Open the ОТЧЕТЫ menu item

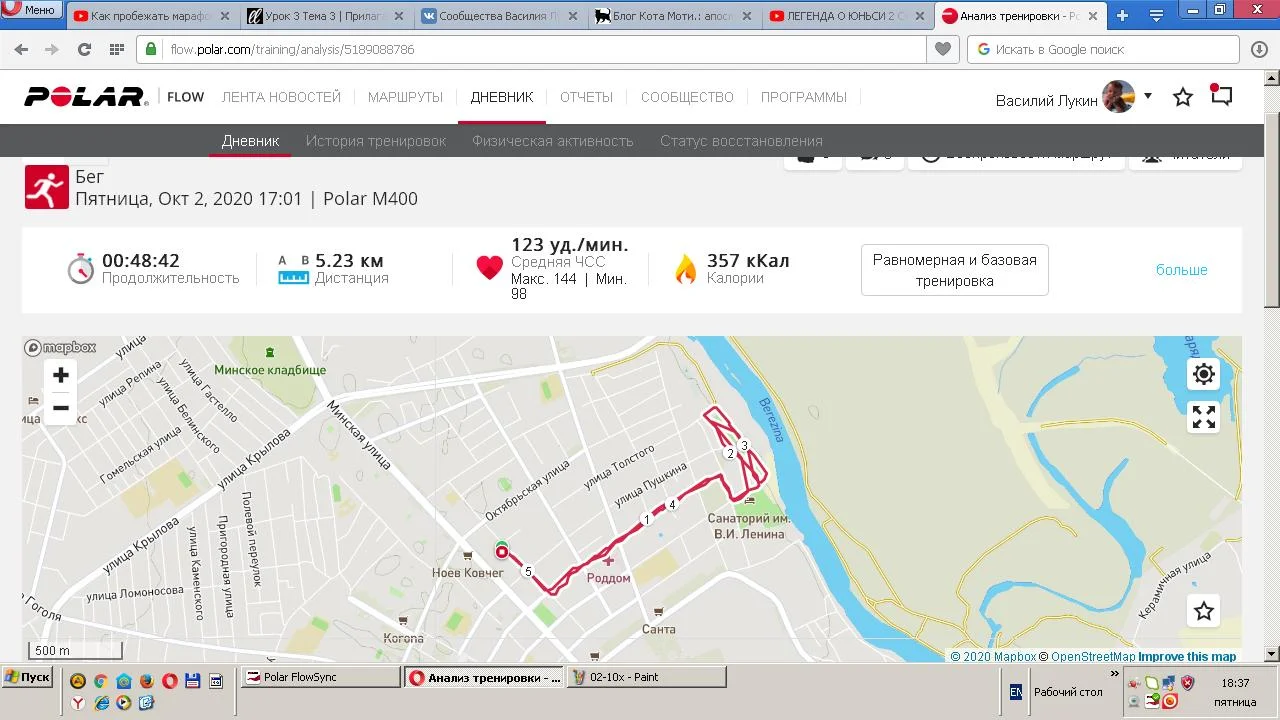click(586, 97)
